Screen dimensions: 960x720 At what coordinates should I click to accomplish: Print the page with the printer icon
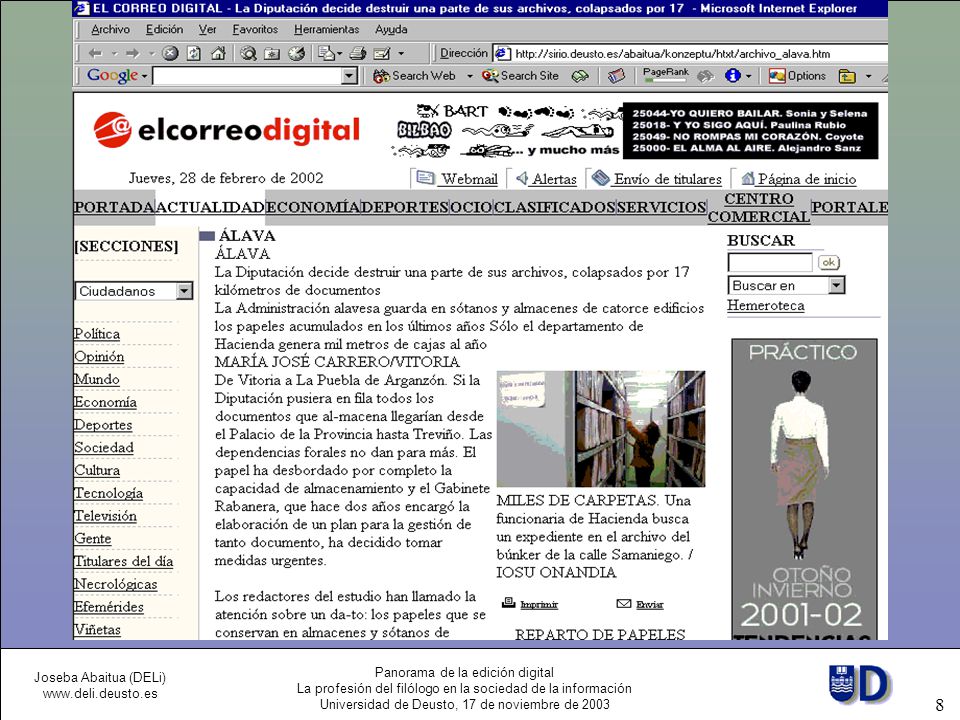358,53
